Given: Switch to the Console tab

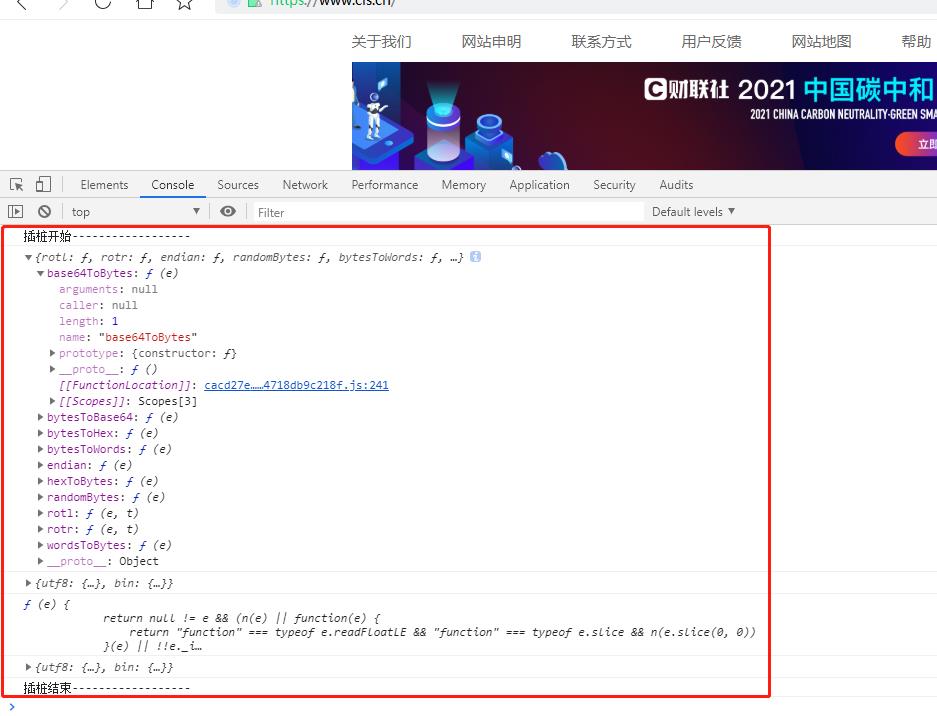Looking at the screenshot, I should point(173,185).
